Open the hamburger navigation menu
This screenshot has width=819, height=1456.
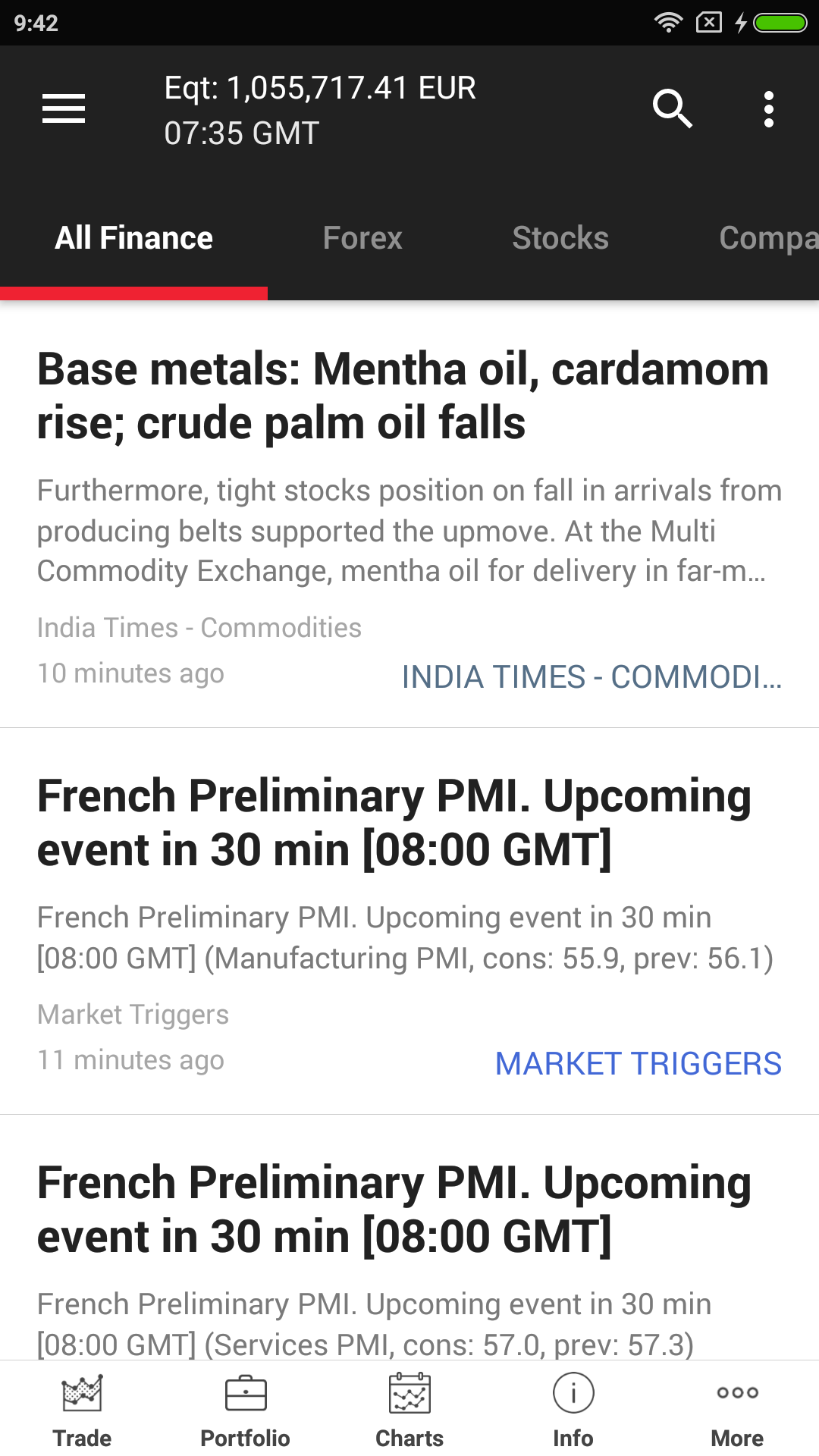pos(64,109)
